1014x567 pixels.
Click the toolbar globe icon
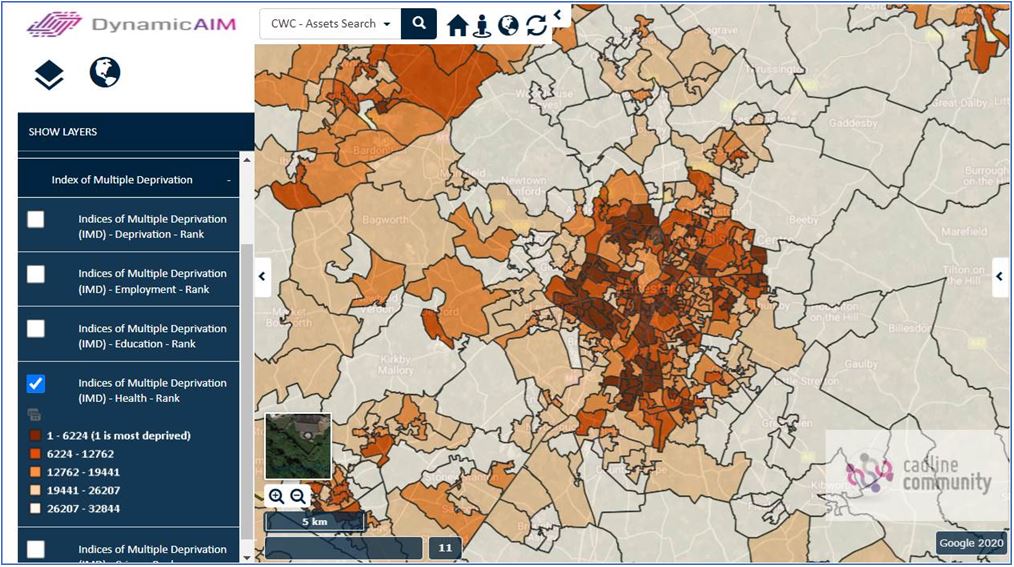[508, 25]
